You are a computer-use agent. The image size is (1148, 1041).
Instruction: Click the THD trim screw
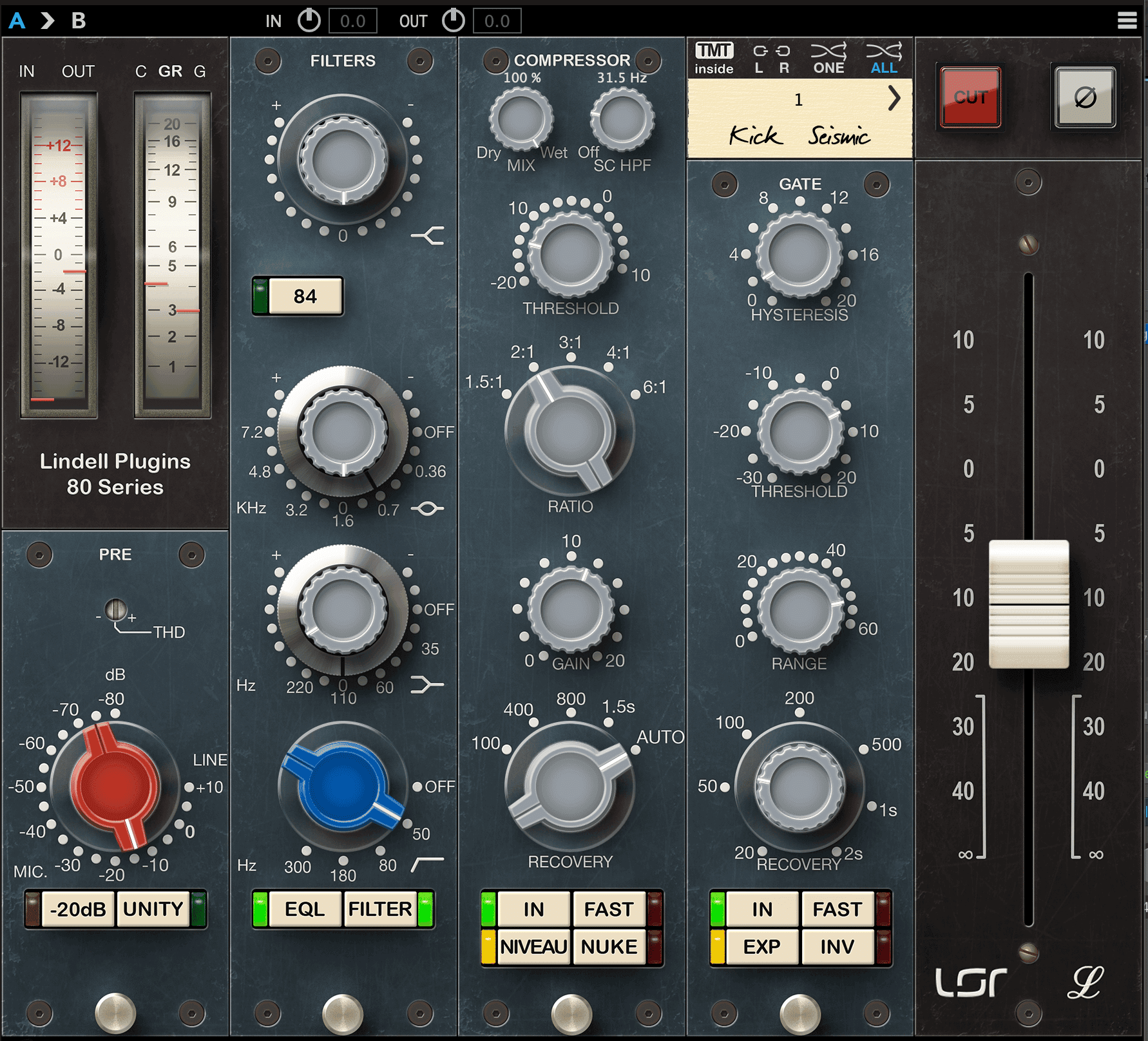(x=116, y=609)
